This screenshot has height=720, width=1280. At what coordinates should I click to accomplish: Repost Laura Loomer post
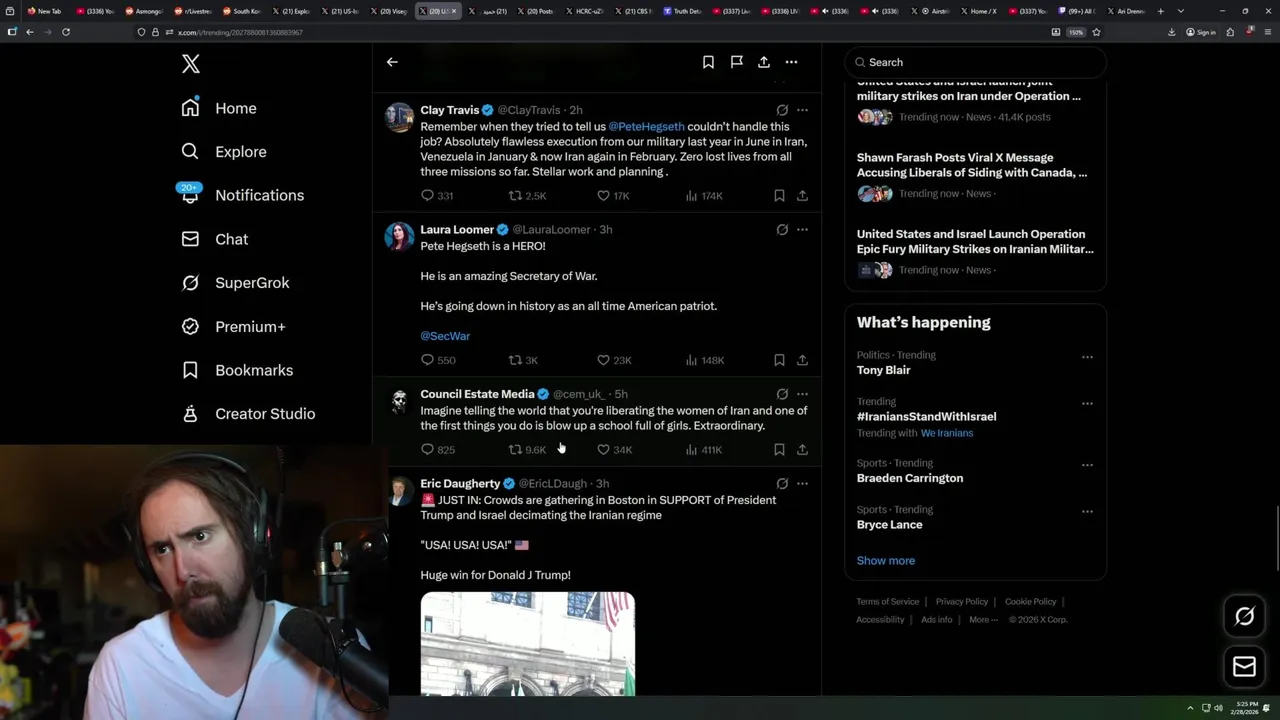point(523,360)
